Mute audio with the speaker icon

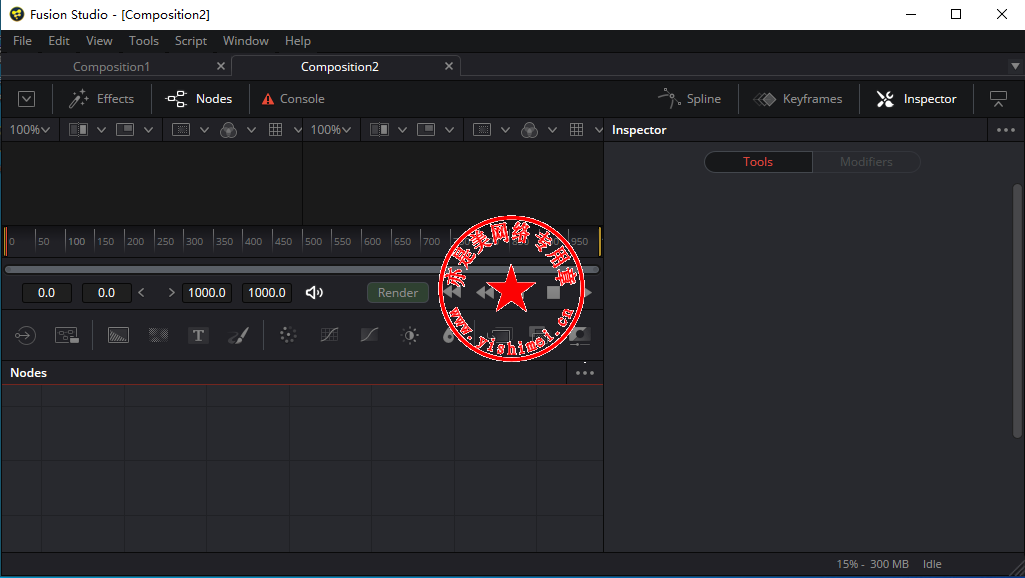(314, 293)
